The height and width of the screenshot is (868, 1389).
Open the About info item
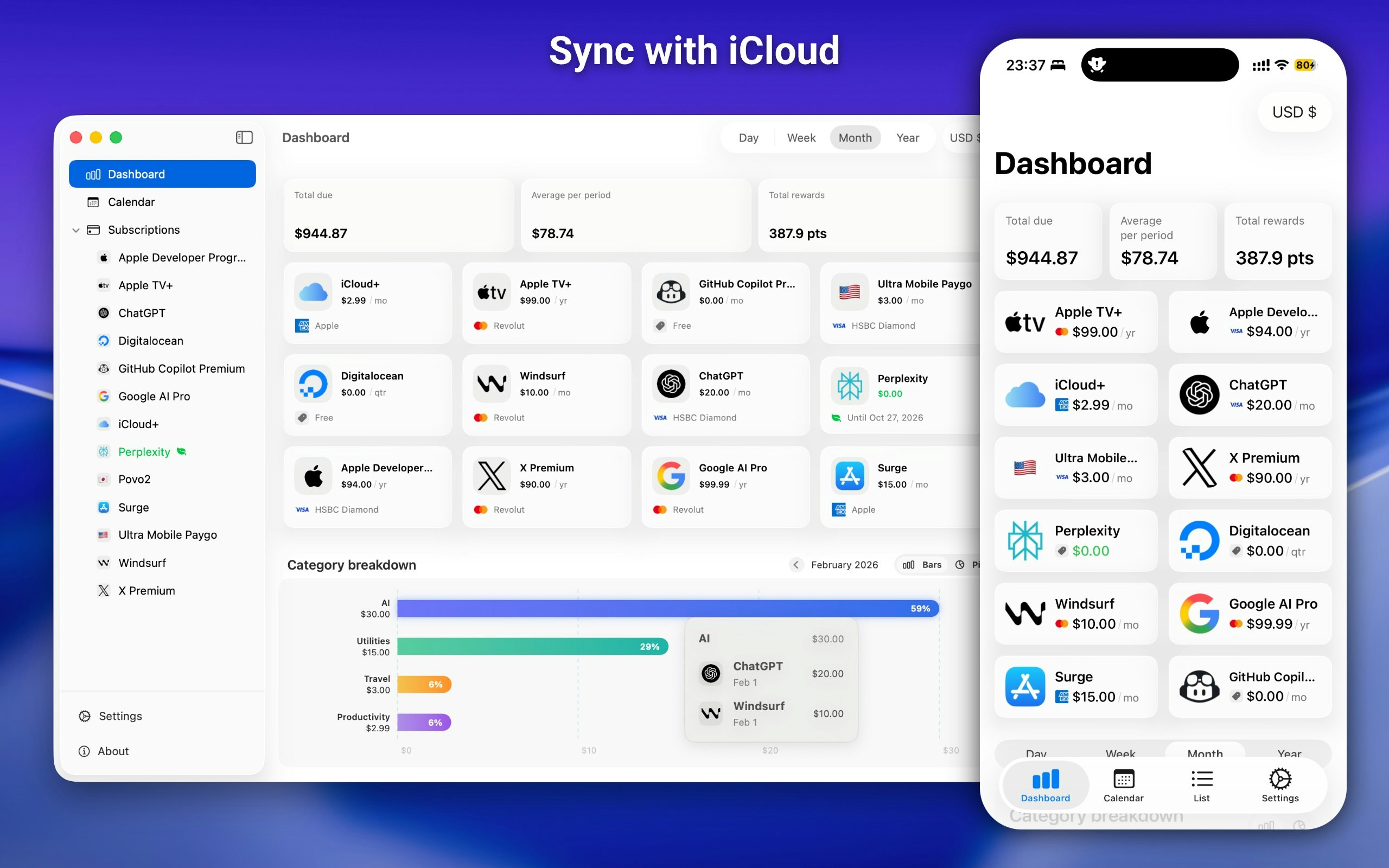(x=112, y=751)
